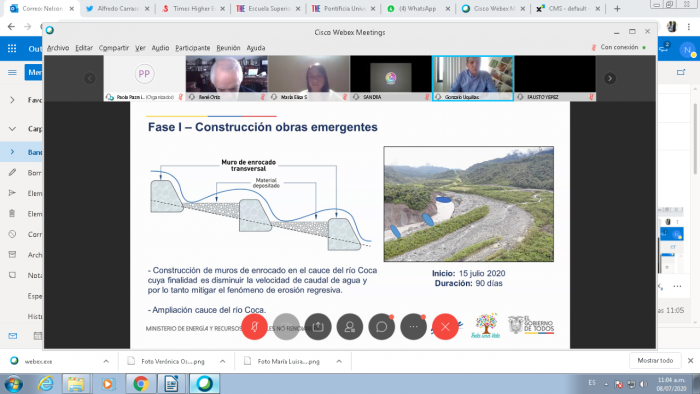Collapse Carpetas folder group in Outlook
The image size is (700, 394).
click(x=12, y=129)
